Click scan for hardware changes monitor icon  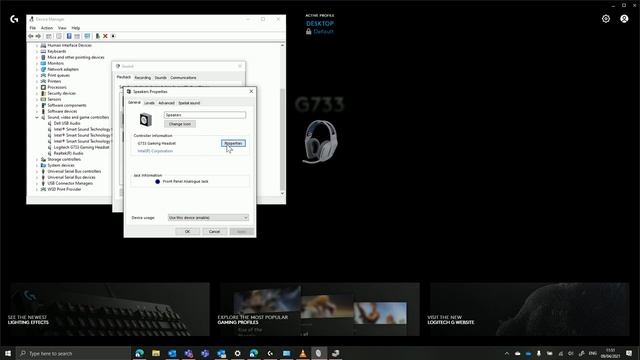point(87,36)
